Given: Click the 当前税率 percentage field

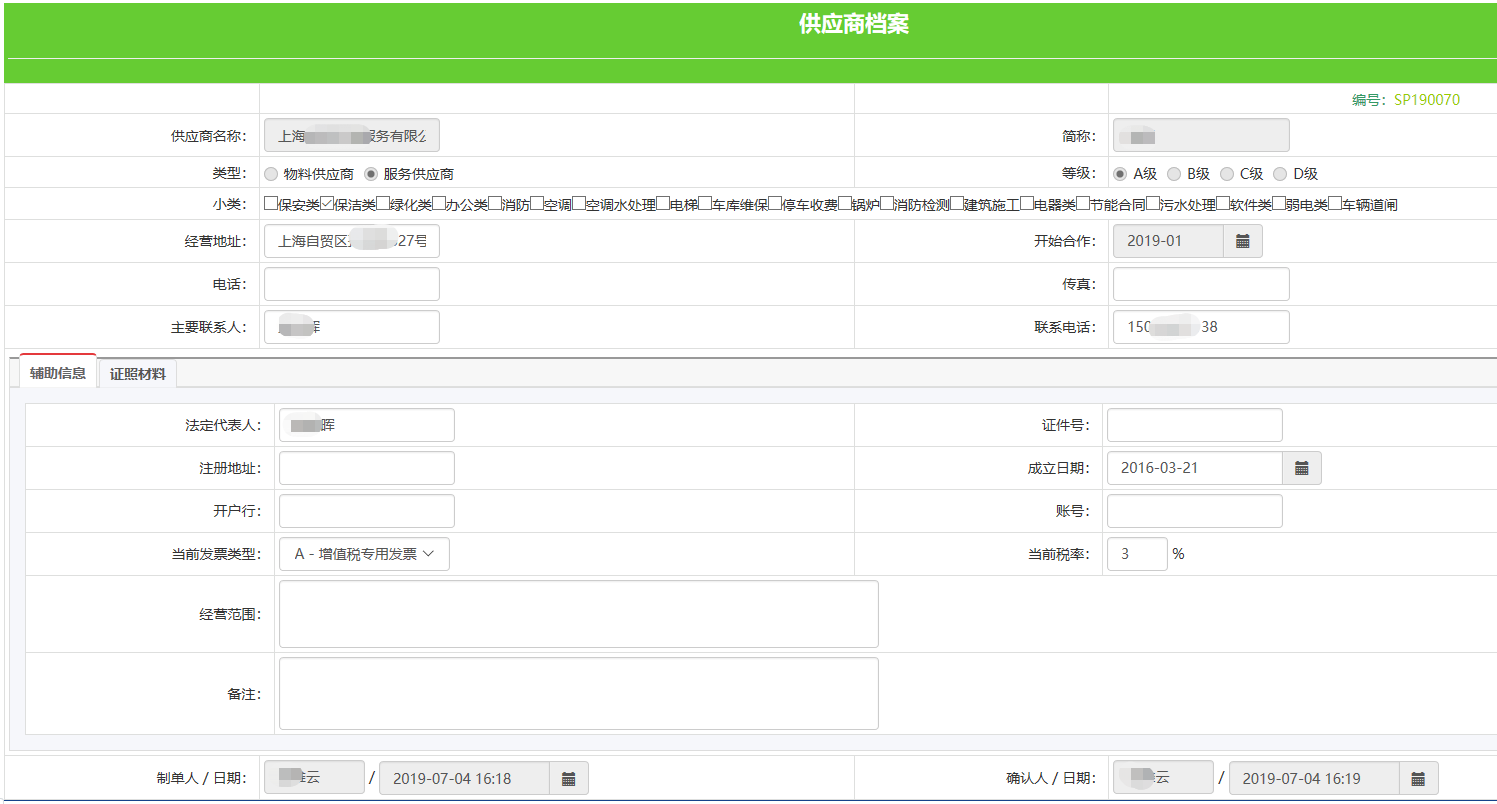Looking at the screenshot, I should click(x=1136, y=554).
